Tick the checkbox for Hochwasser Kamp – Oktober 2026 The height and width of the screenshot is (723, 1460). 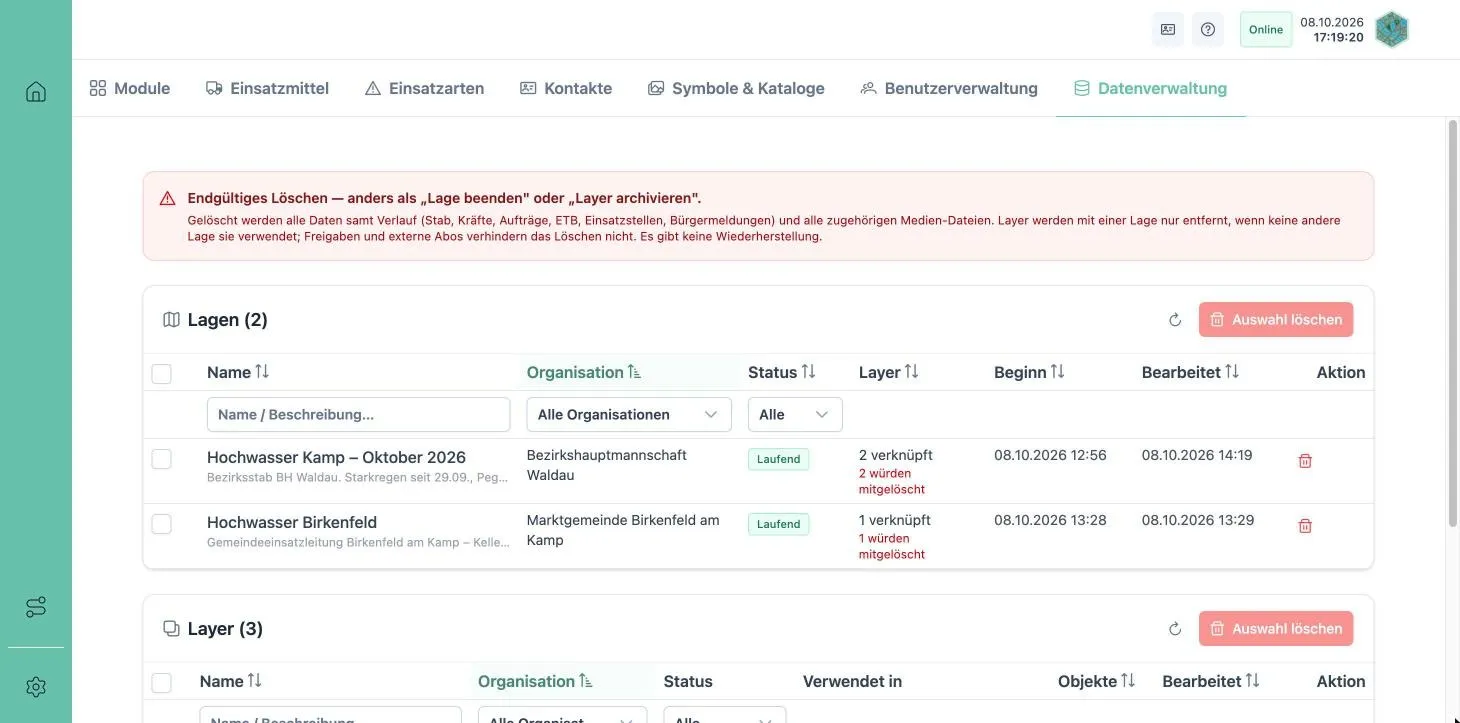click(x=161, y=459)
